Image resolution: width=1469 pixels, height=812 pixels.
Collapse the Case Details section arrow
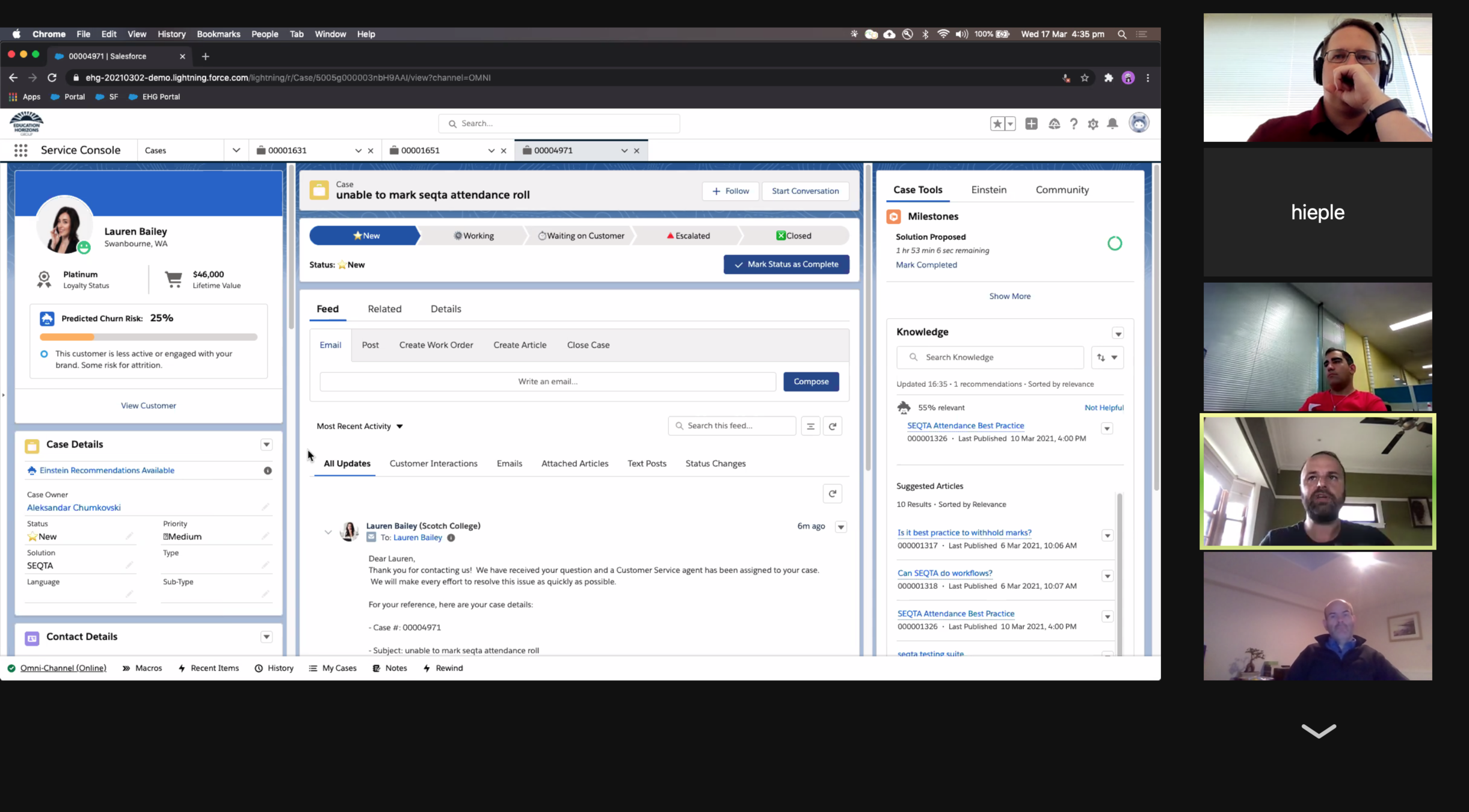tap(266, 444)
